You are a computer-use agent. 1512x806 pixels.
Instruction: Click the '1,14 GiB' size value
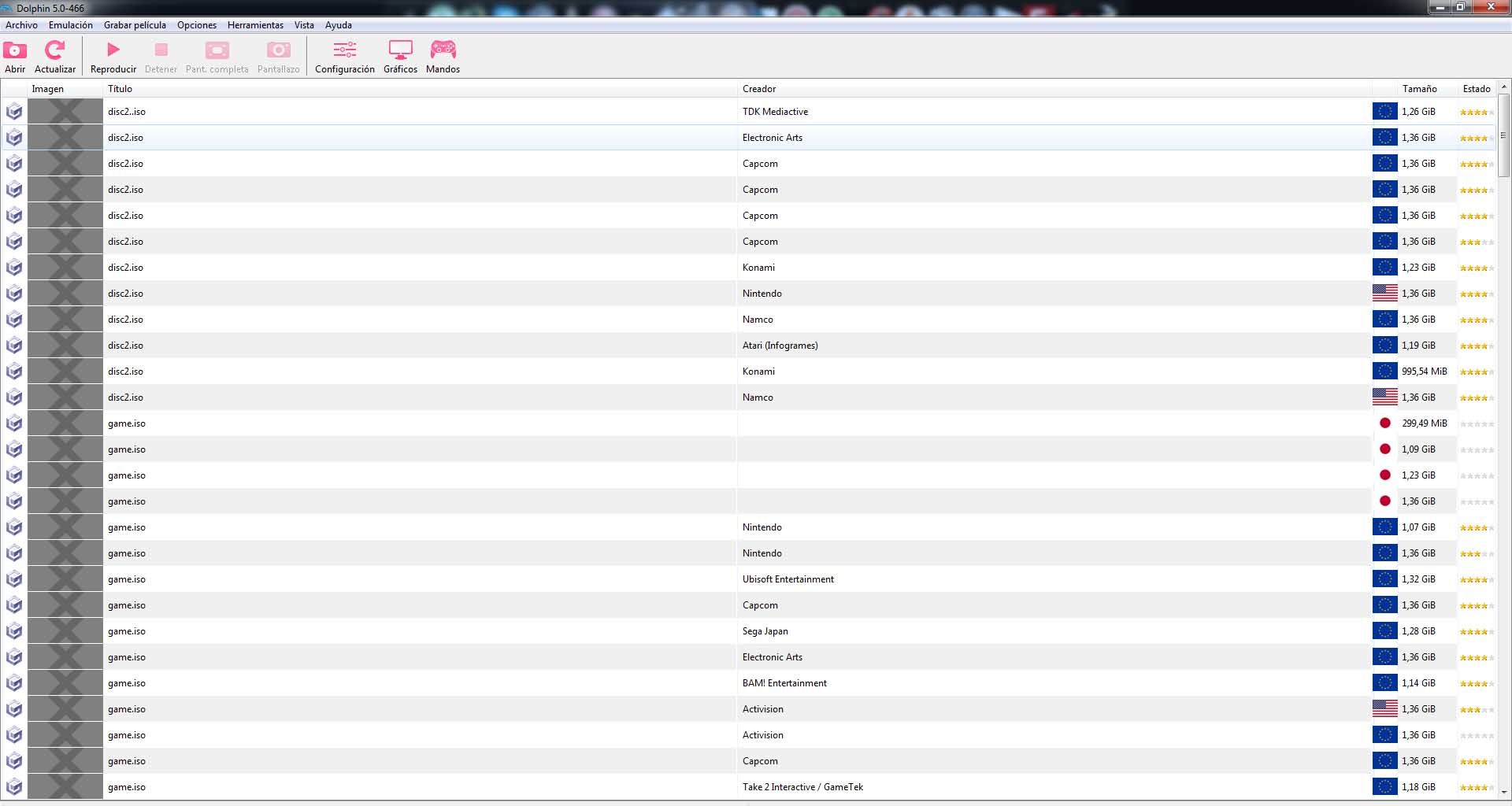[1419, 683]
